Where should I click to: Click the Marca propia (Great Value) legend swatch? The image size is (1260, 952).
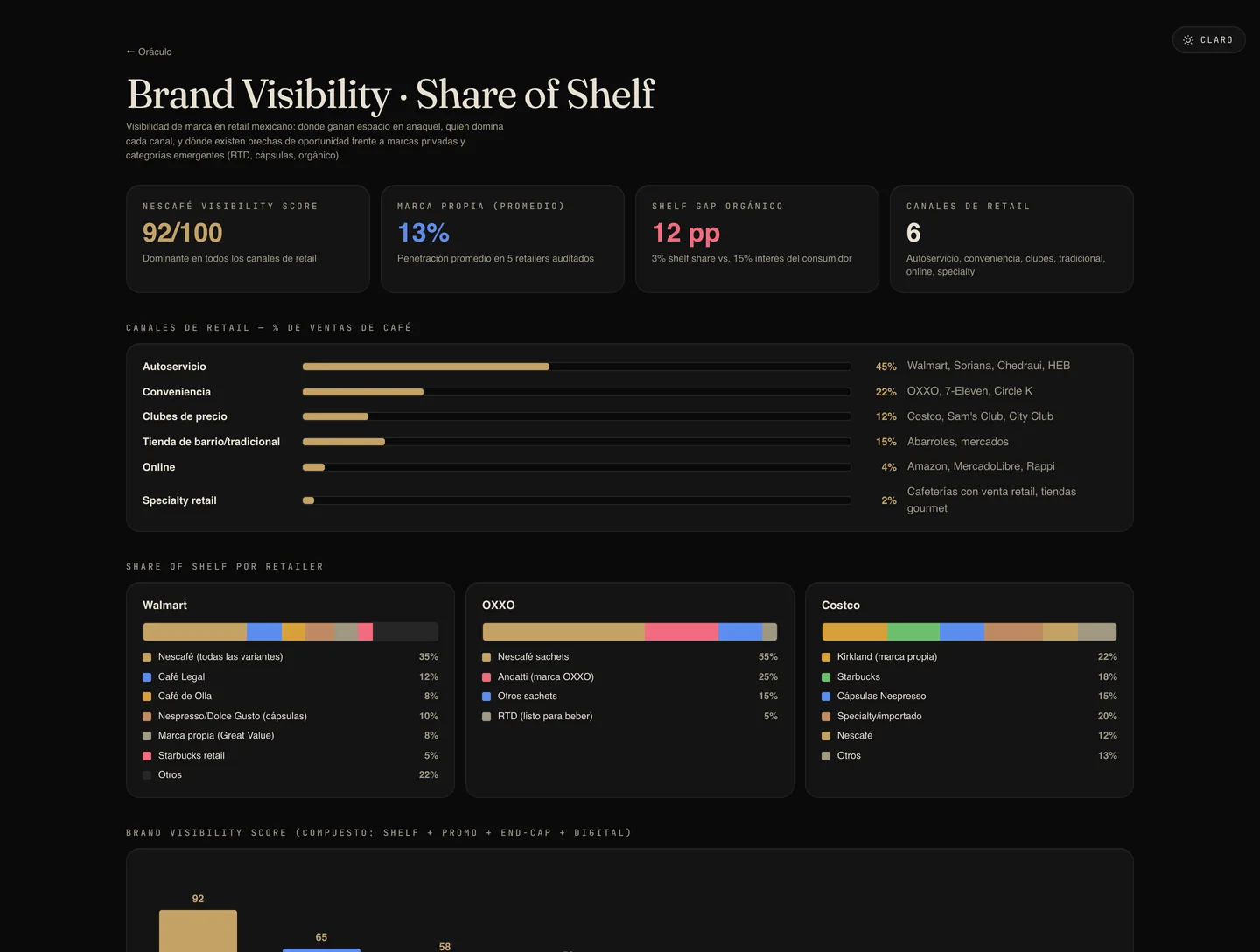click(147, 736)
